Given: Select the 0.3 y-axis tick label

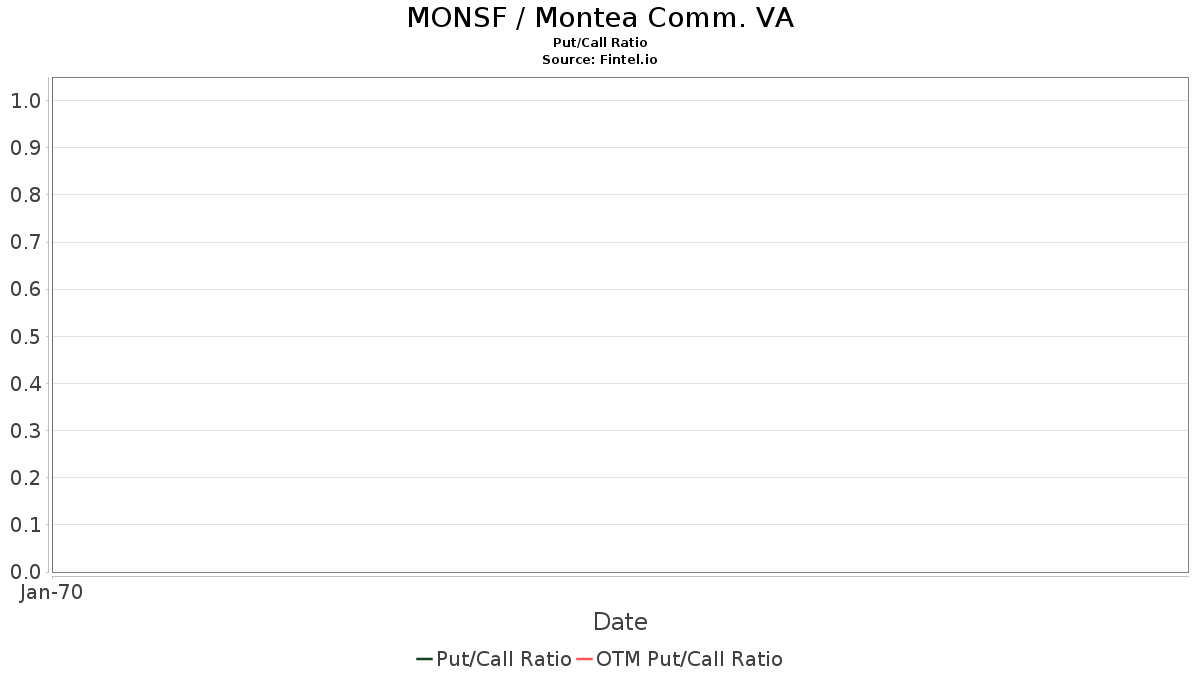Looking at the screenshot, I should 25,431.
